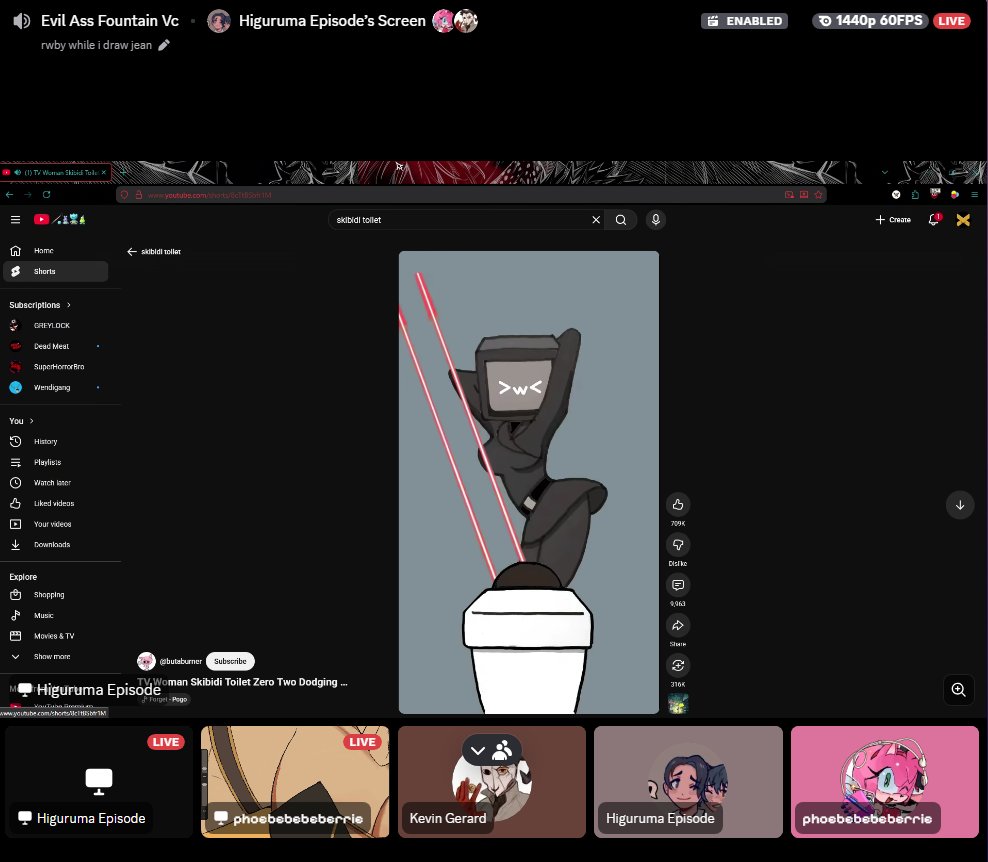Close the TV Woman Skibidi browser tab
The image size is (988, 862).
pyautogui.click(x=104, y=172)
